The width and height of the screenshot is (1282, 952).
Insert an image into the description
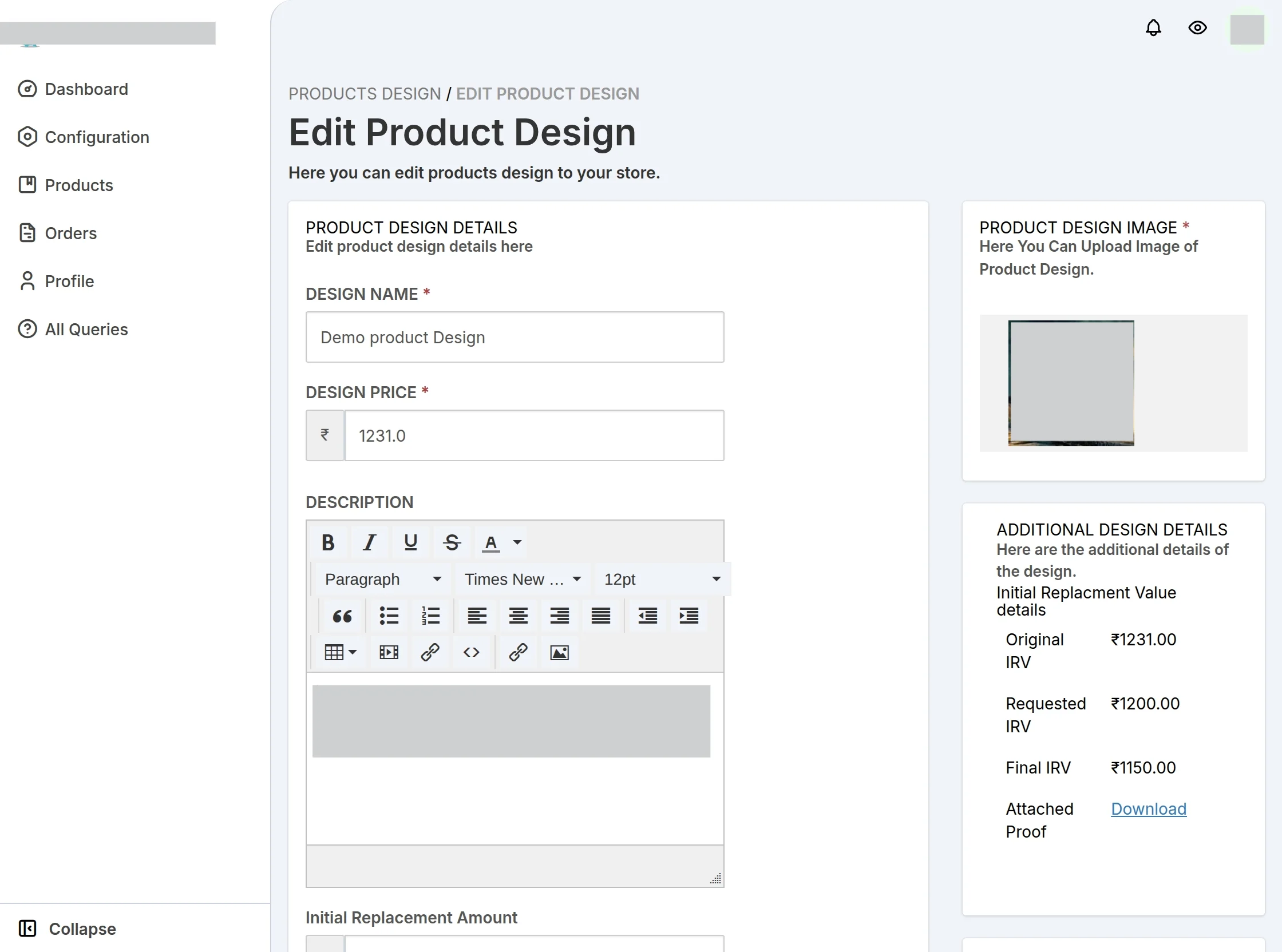560,652
